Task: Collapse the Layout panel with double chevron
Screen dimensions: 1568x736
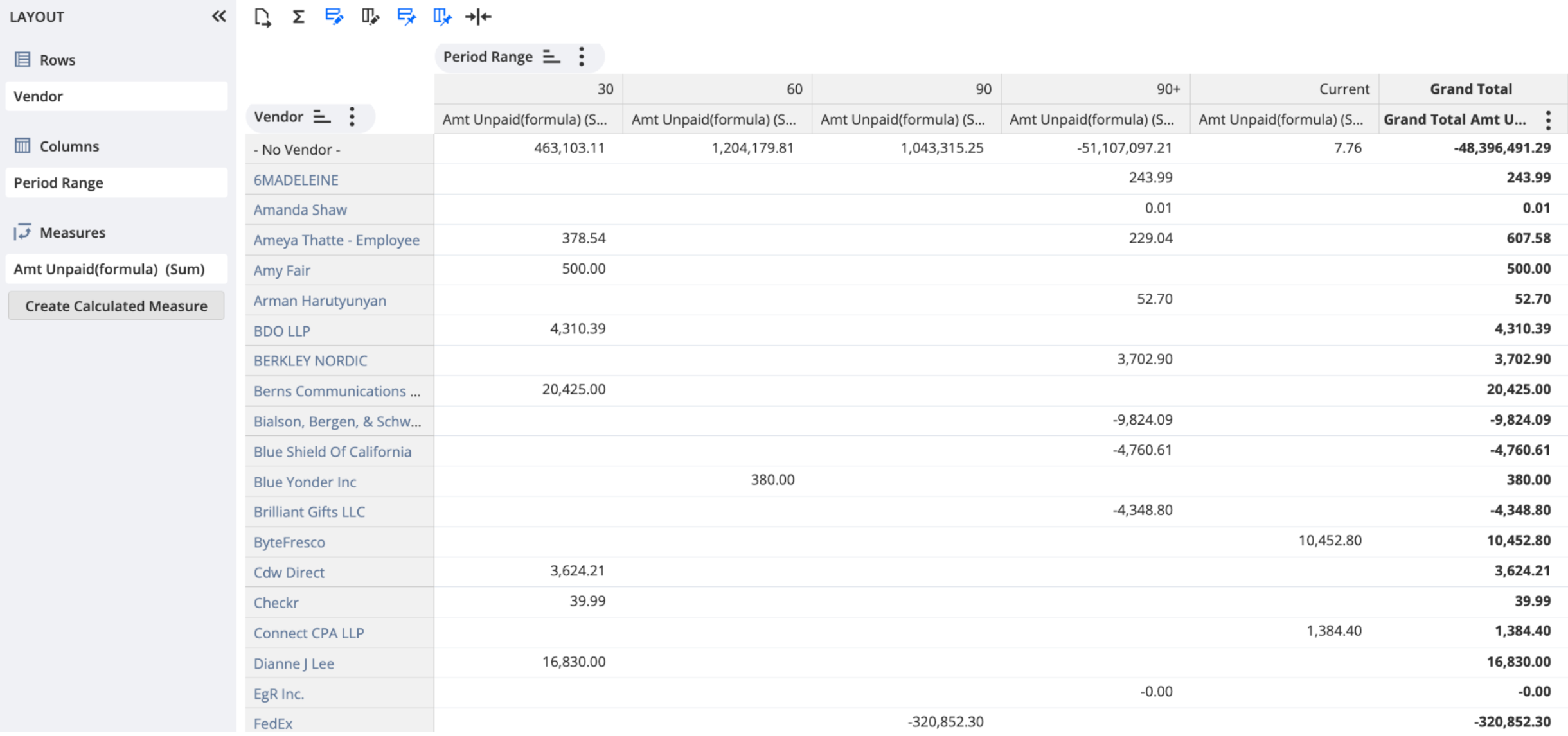Action: click(x=219, y=17)
